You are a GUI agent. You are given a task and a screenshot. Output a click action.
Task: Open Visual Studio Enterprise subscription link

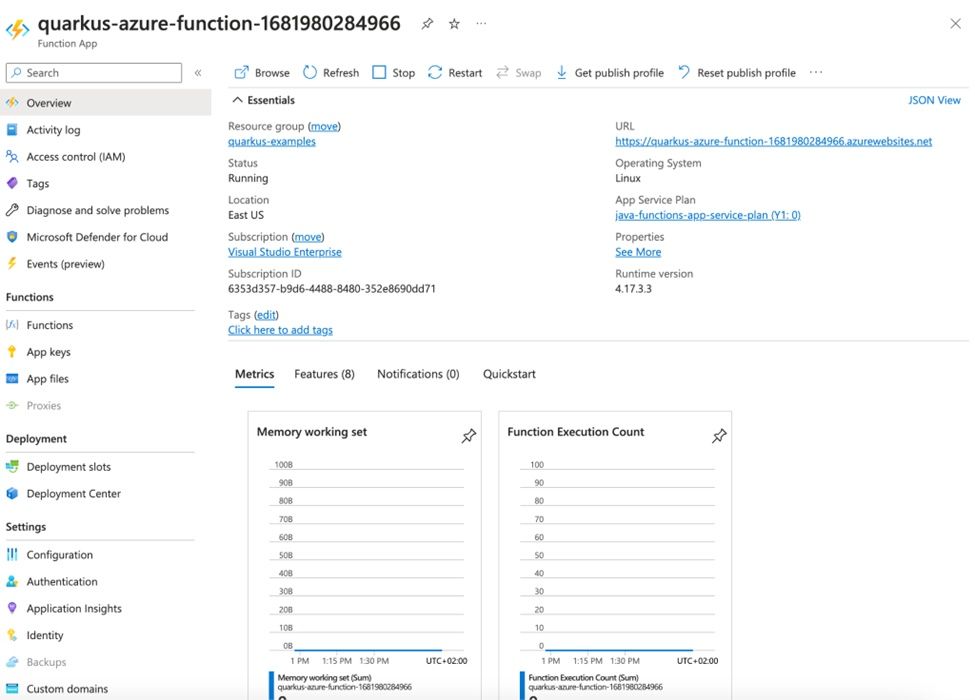285,252
